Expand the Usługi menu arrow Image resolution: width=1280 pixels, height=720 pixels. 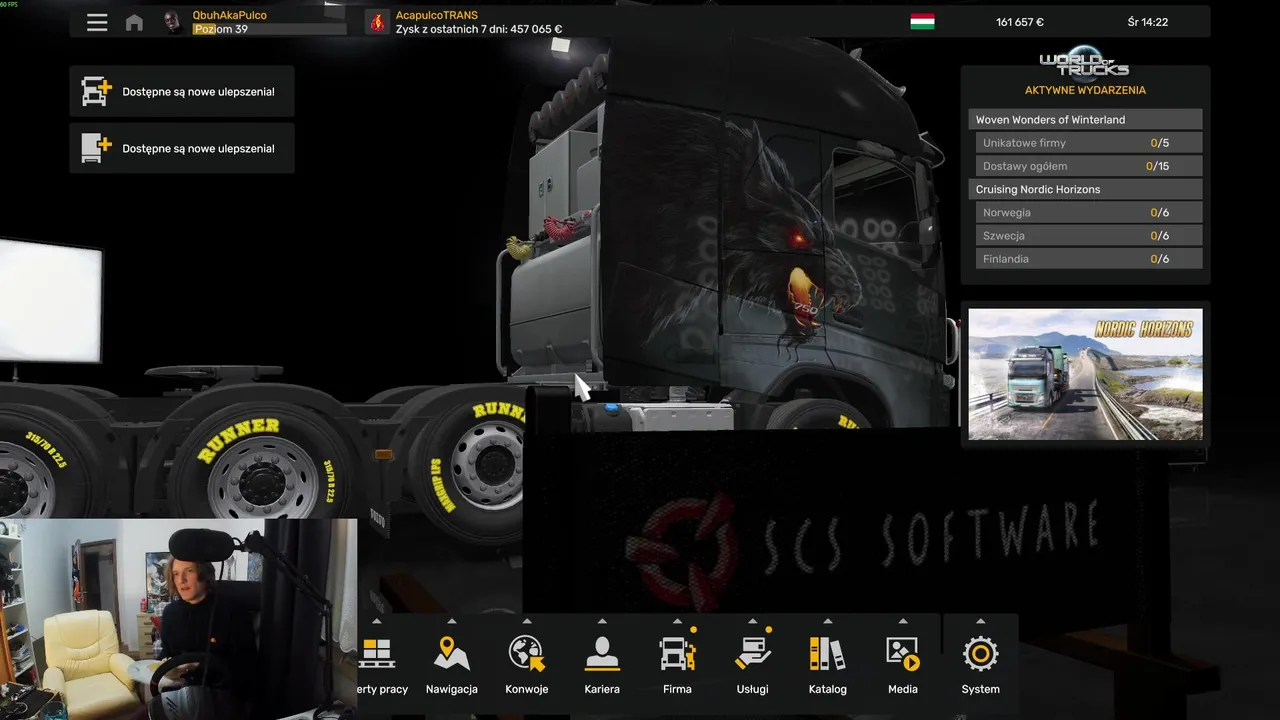tap(752, 621)
